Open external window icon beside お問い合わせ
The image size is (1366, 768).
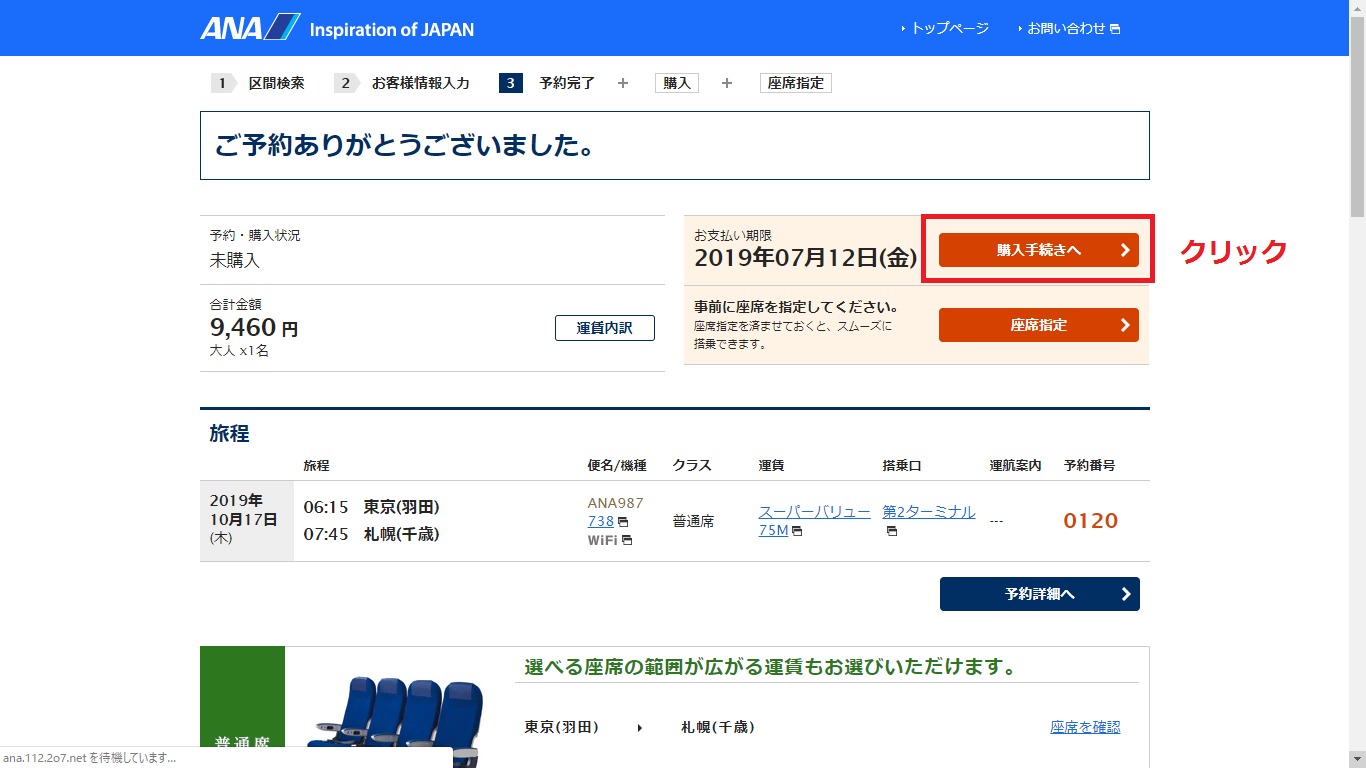1115,29
